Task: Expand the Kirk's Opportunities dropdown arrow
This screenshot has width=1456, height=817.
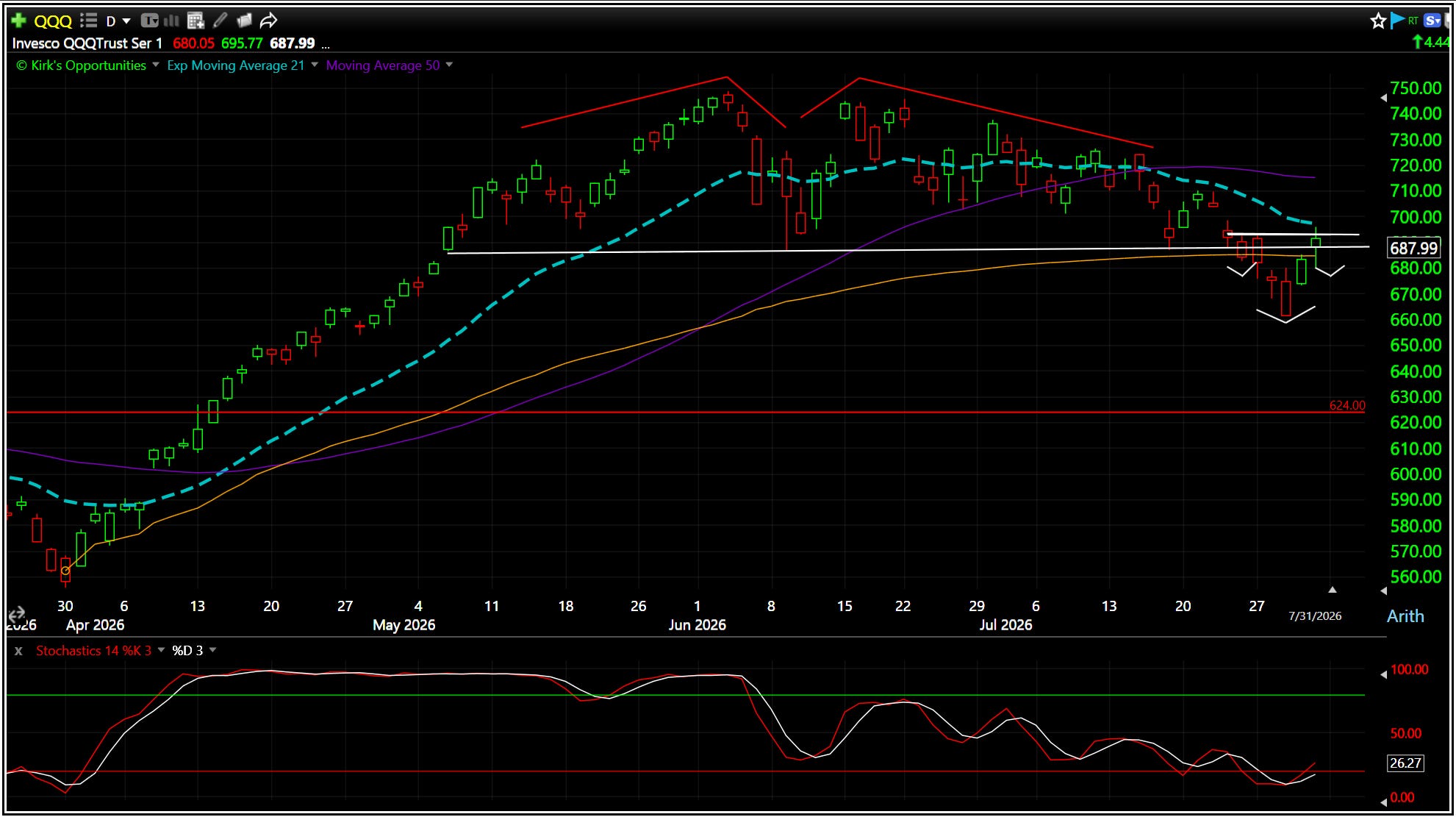Action: [x=156, y=65]
